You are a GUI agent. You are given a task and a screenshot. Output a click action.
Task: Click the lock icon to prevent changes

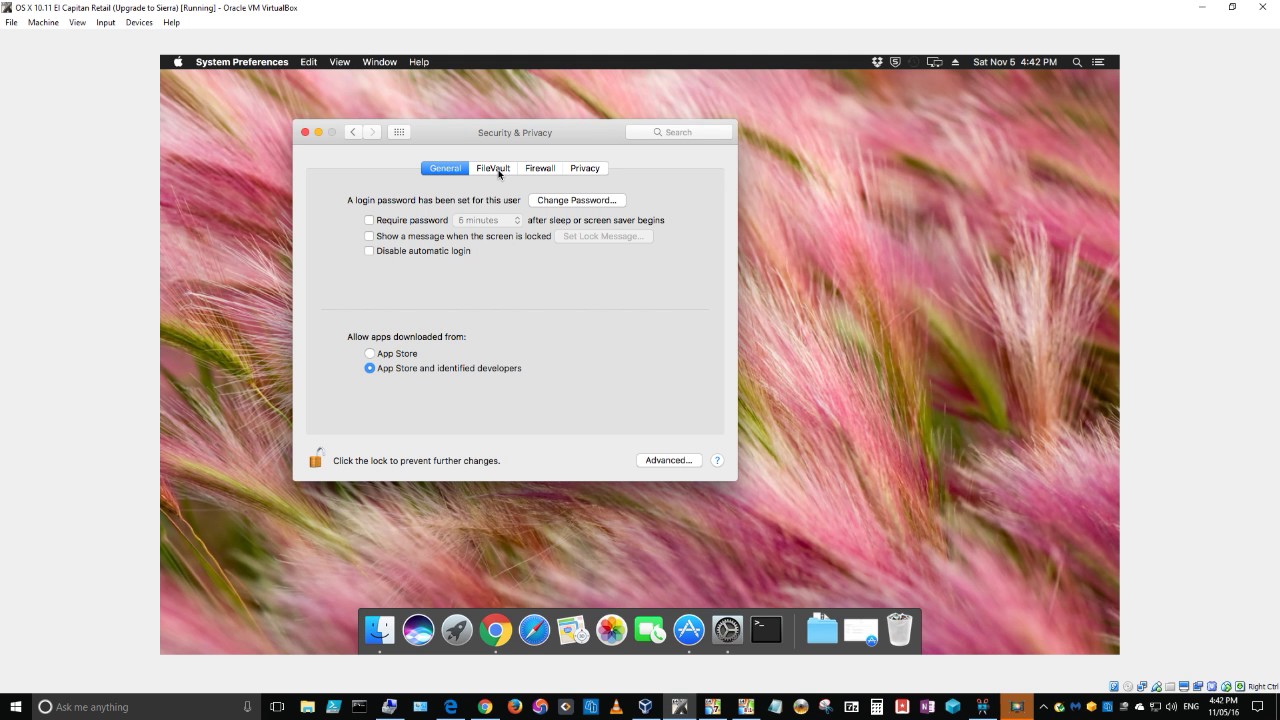pyautogui.click(x=316, y=459)
